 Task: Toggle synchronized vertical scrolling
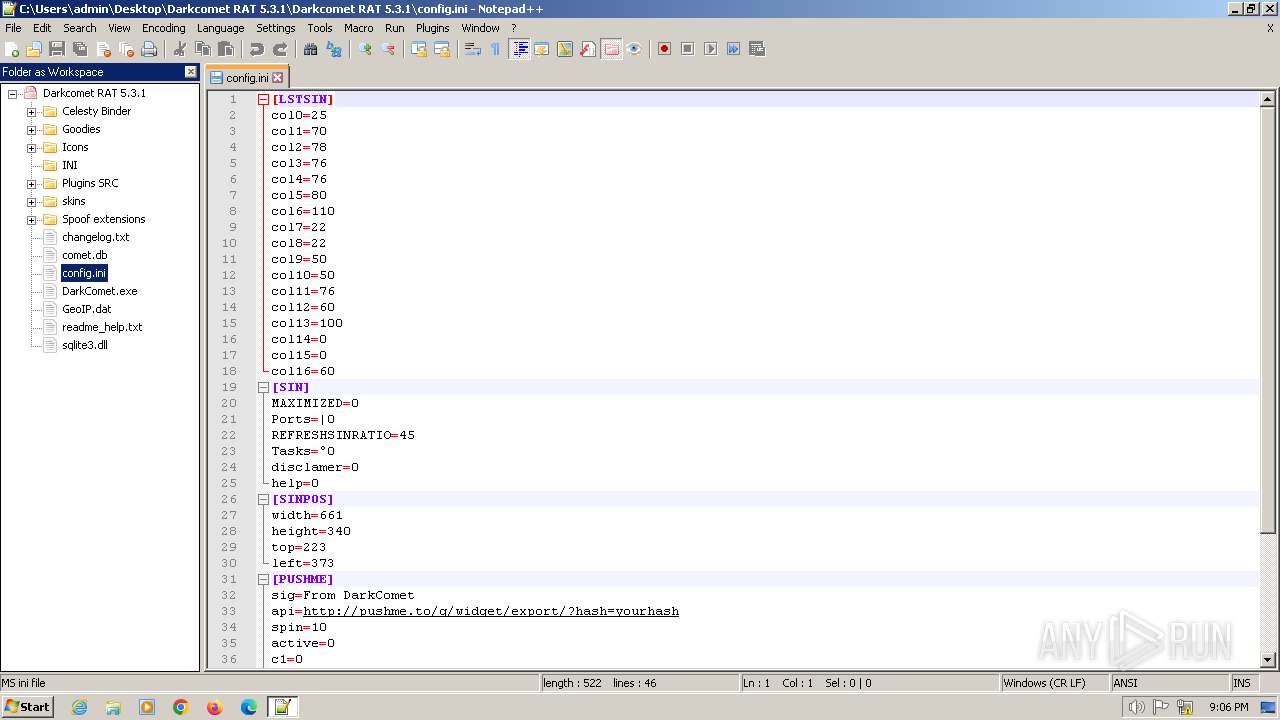tap(419, 49)
